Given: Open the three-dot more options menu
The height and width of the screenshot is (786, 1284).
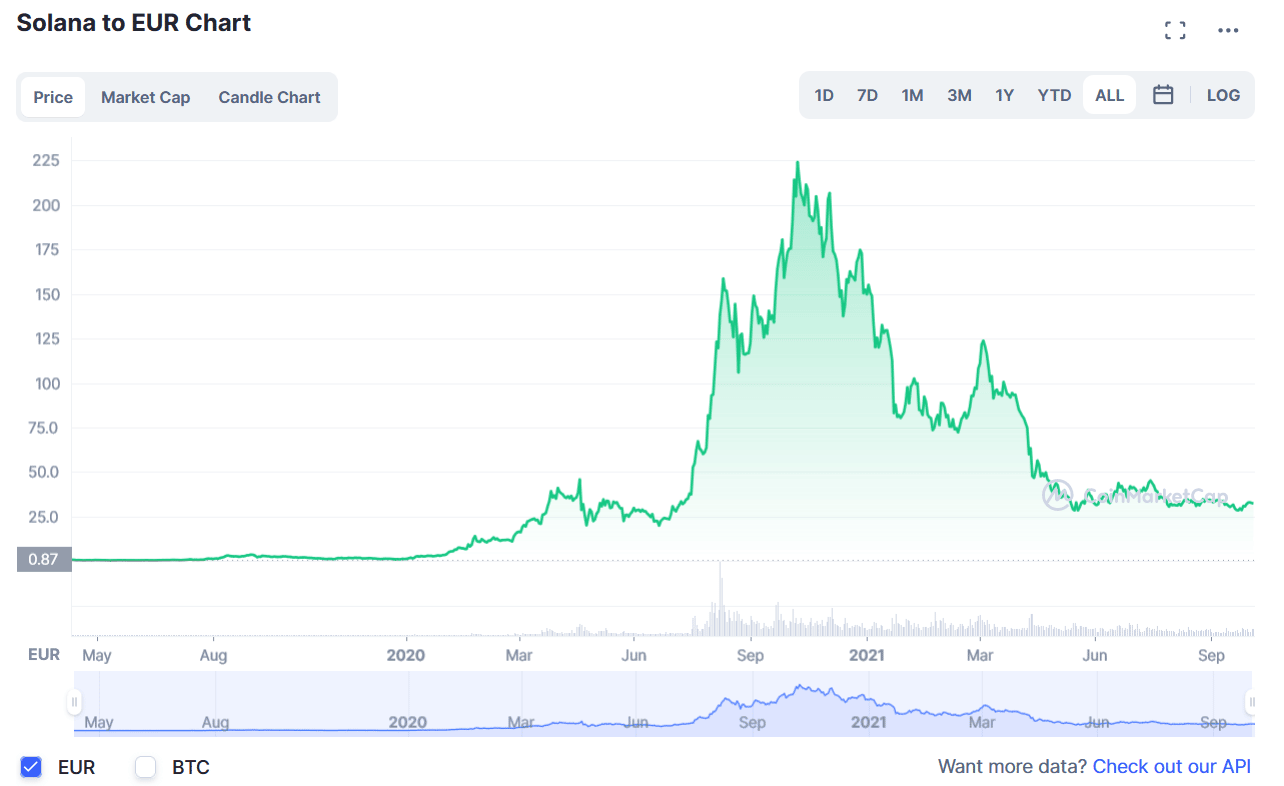Looking at the screenshot, I should [x=1228, y=31].
